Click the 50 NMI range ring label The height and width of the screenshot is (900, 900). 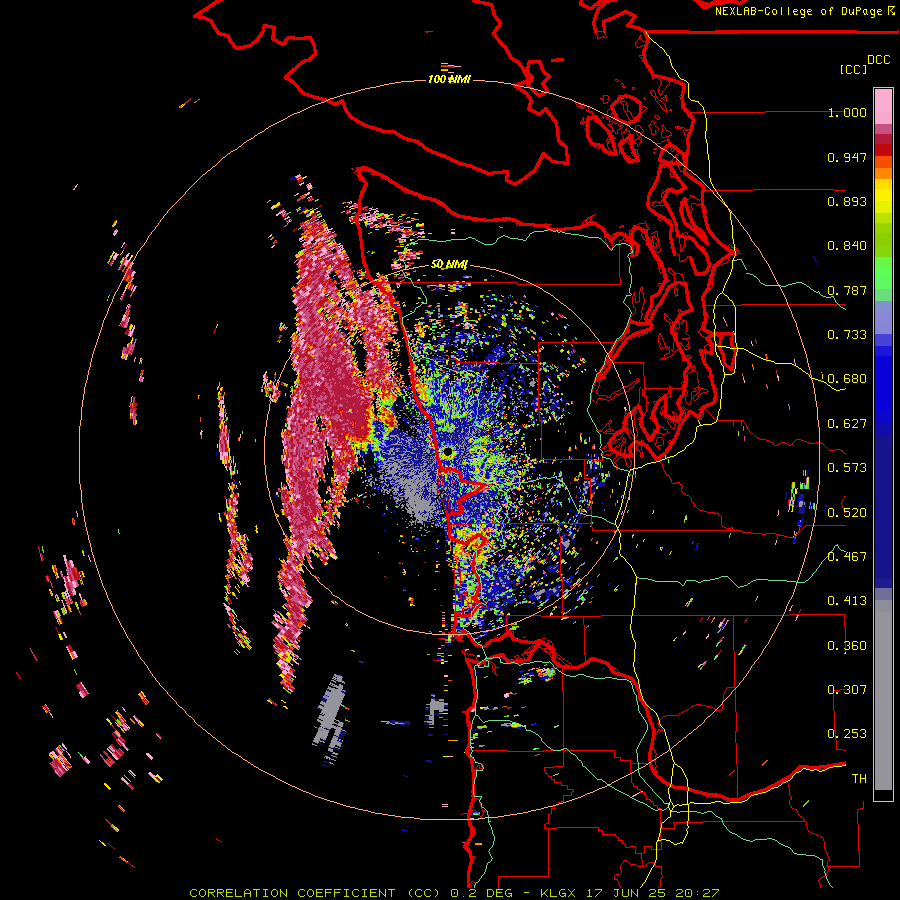449,264
